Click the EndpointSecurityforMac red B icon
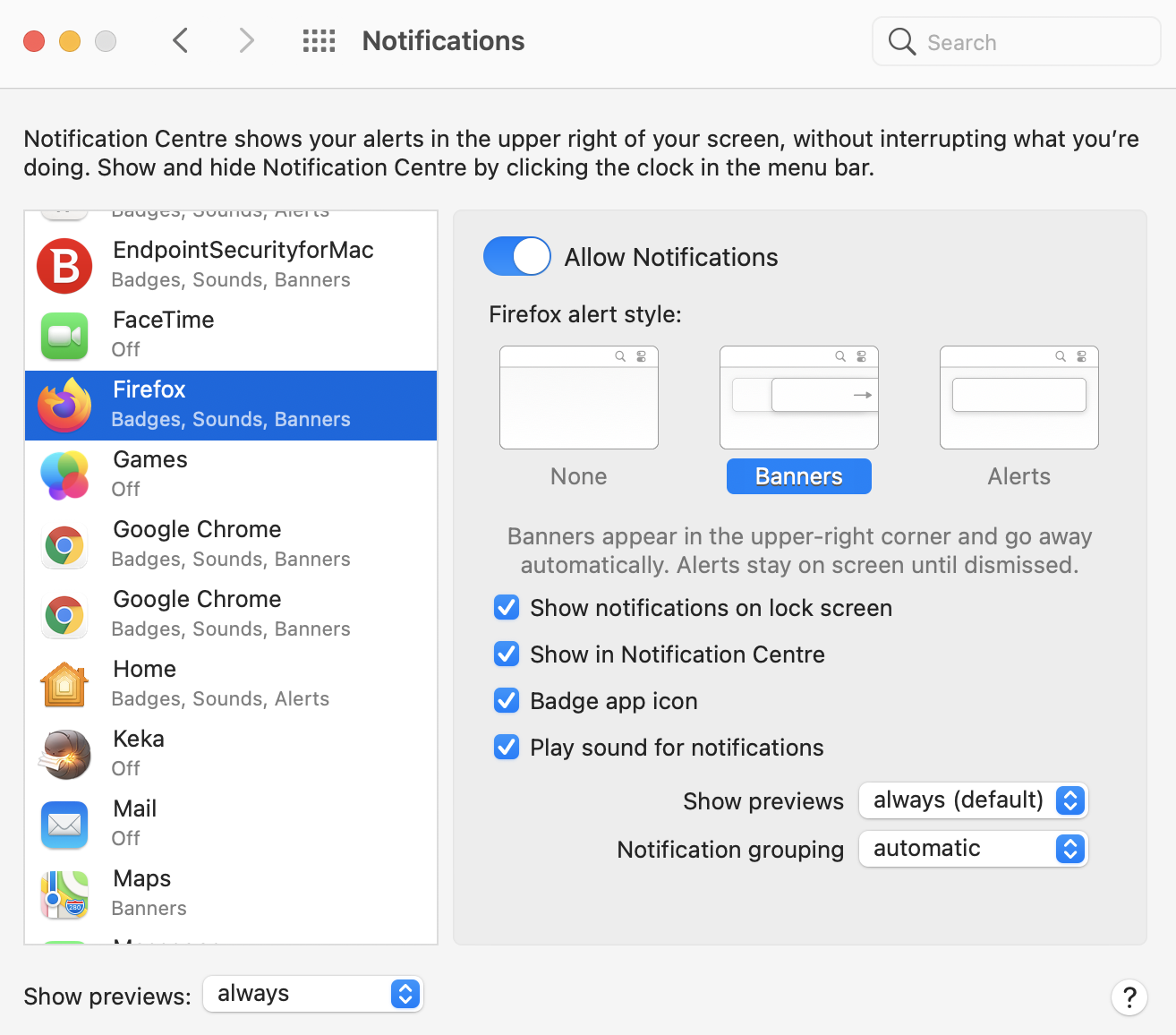 pyautogui.click(x=64, y=266)
